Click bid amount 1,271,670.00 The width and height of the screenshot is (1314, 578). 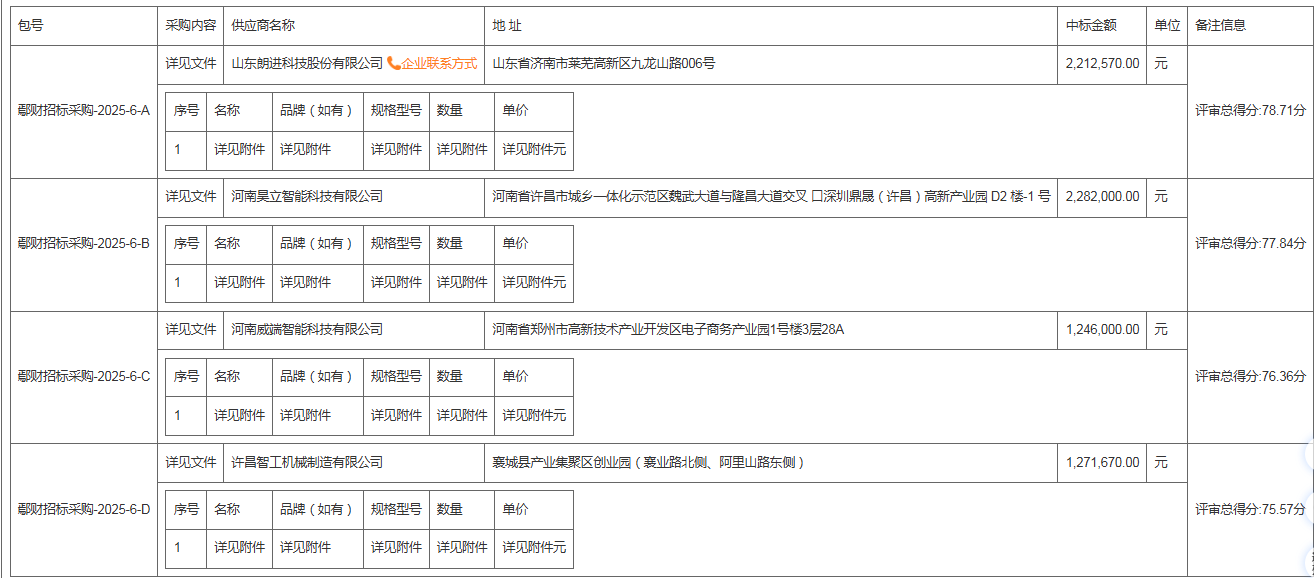click(1102, 462)
